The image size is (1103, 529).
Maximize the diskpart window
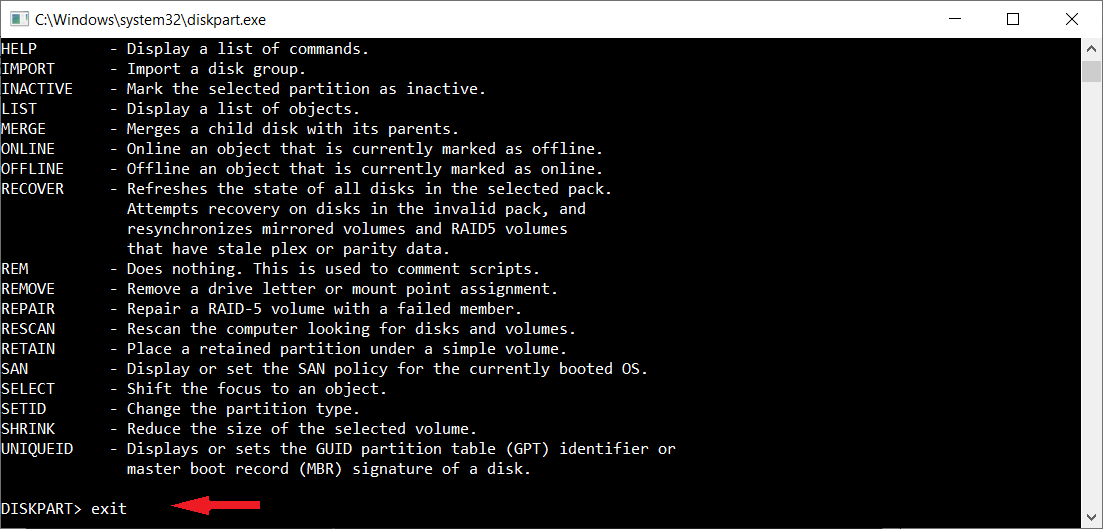[1013, 19]
